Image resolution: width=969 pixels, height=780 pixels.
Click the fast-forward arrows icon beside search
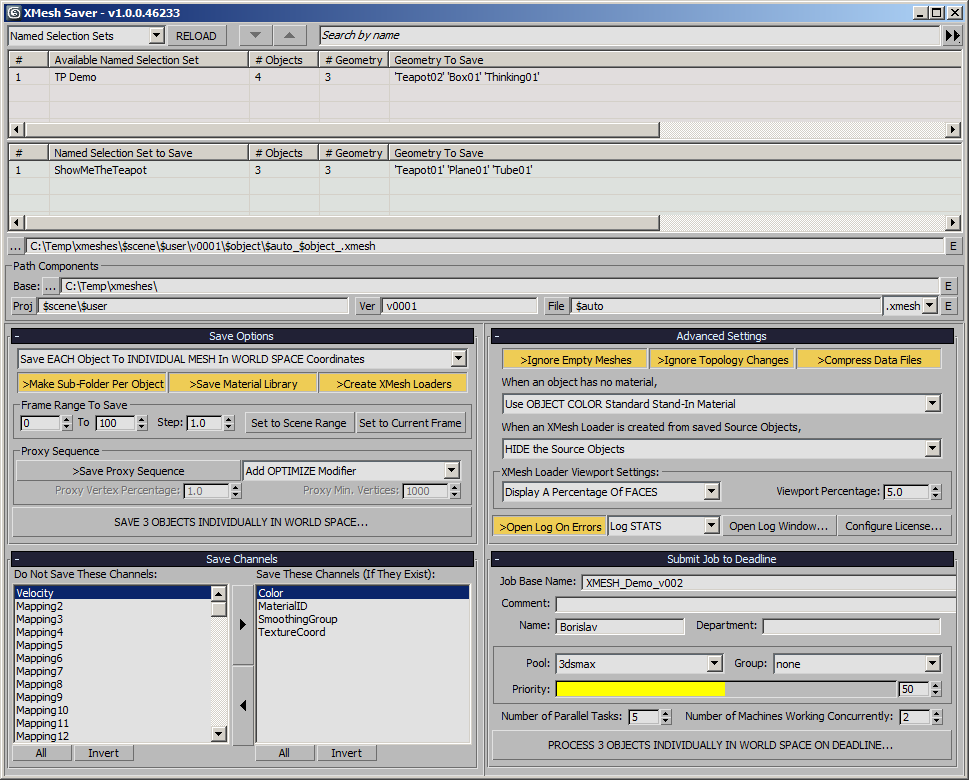tap(952, 35)
